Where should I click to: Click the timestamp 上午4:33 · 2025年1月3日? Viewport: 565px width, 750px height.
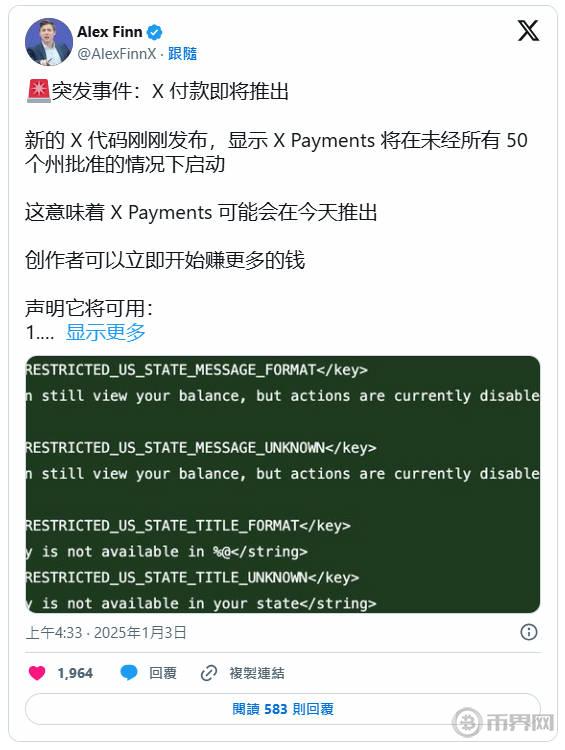pyautogui.click(x=106, y=632)
